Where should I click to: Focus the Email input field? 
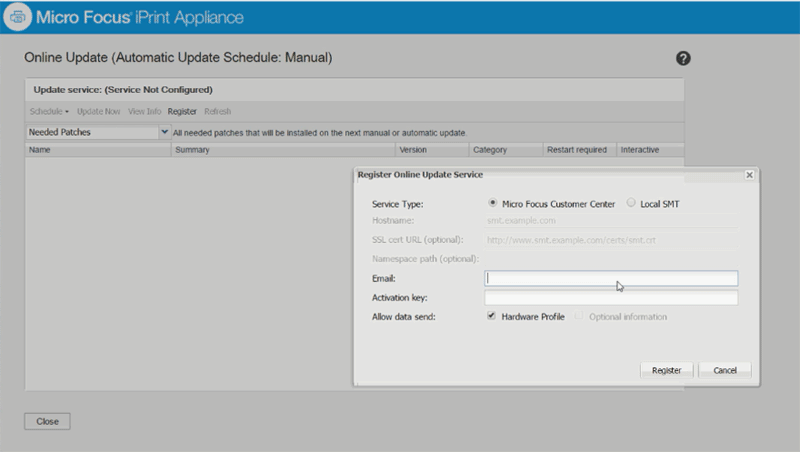(611, 278)
